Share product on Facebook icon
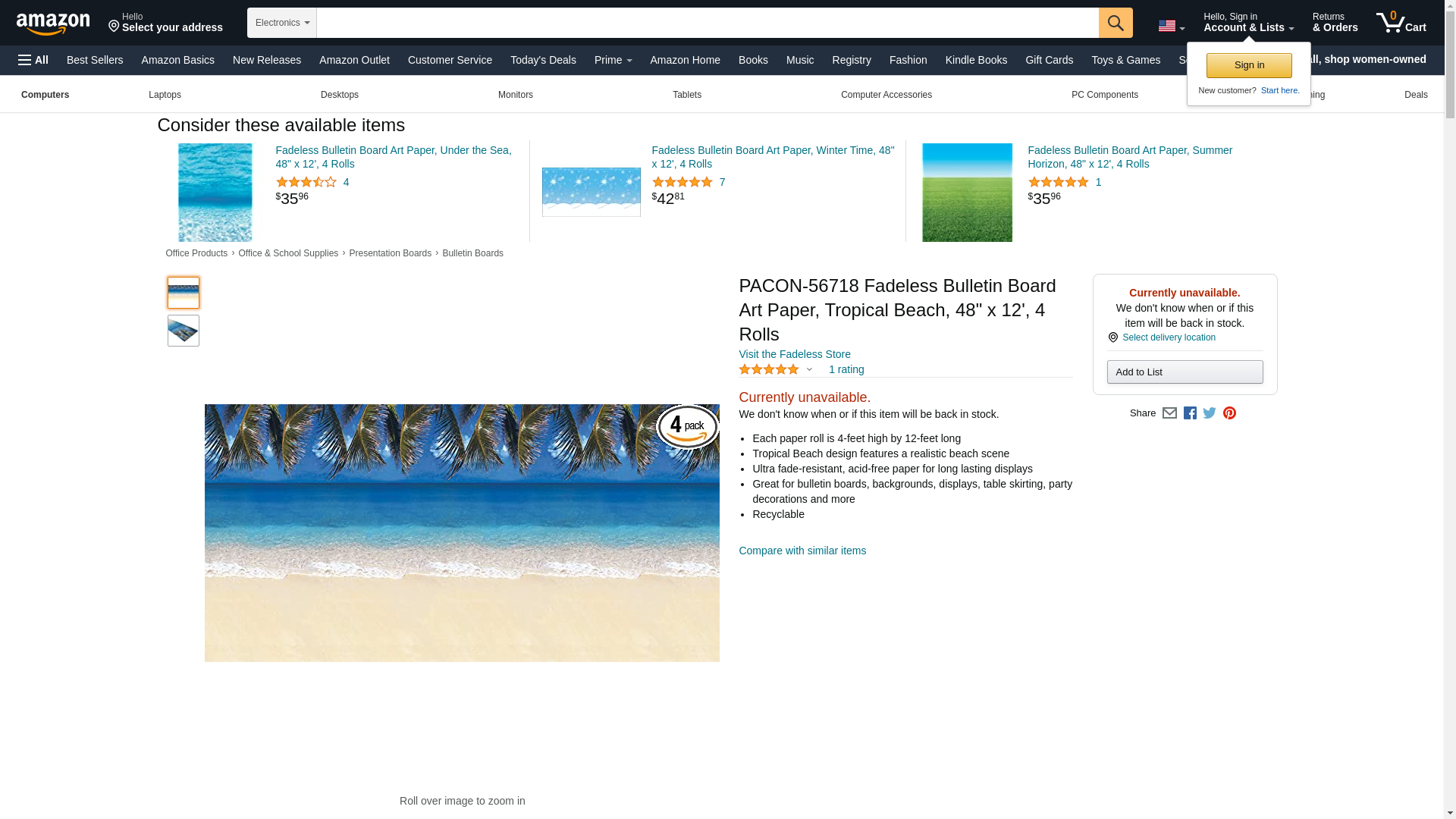This screenshot has width=1456, height=819. tap(1190, 413)
